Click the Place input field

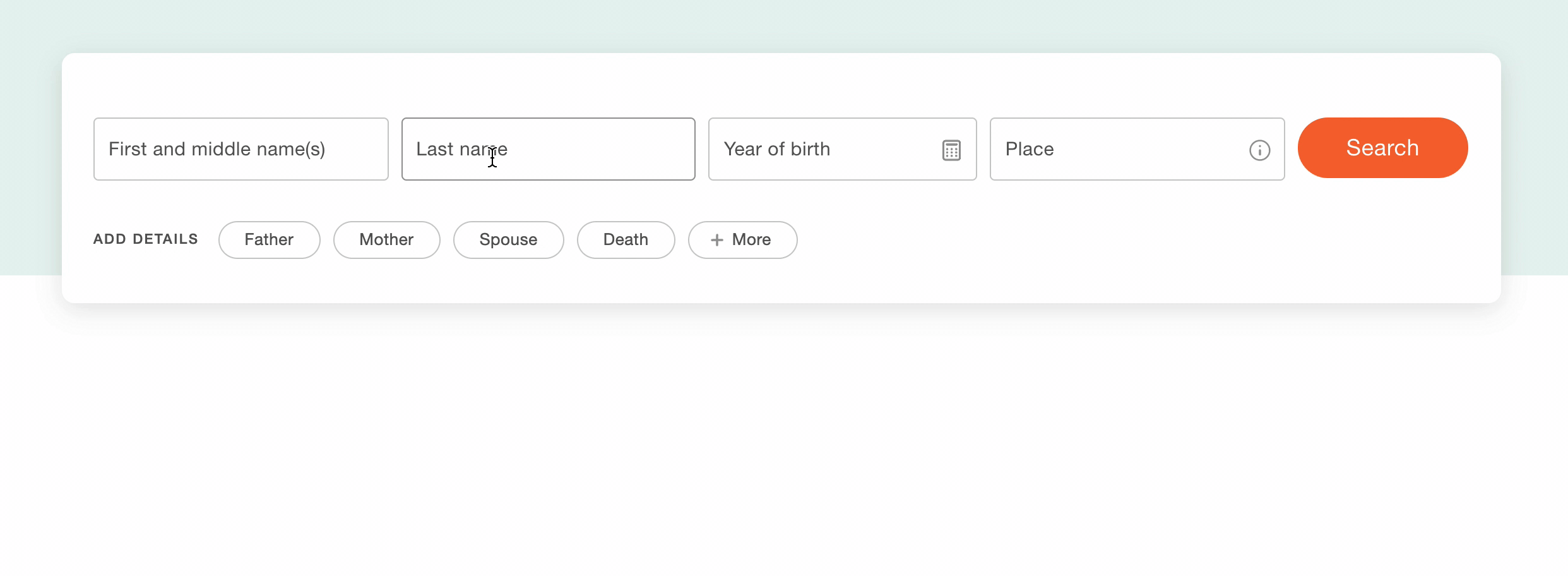coord(1117,149)
